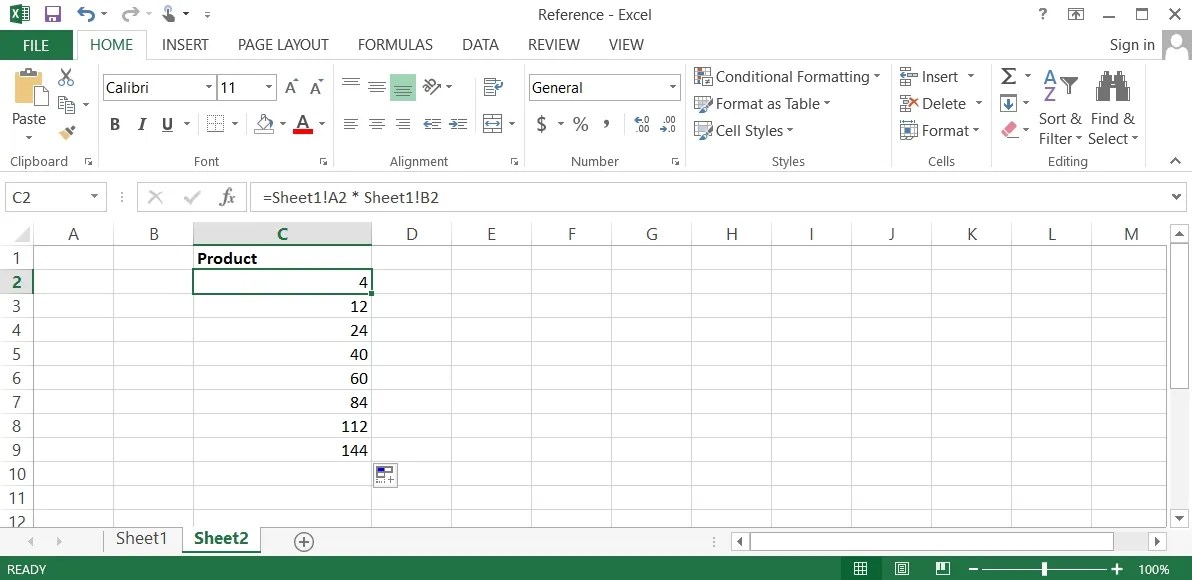Toggle italic formatting
The height and width of the screenshot is (580, 1192).
[x=141, y=124]
